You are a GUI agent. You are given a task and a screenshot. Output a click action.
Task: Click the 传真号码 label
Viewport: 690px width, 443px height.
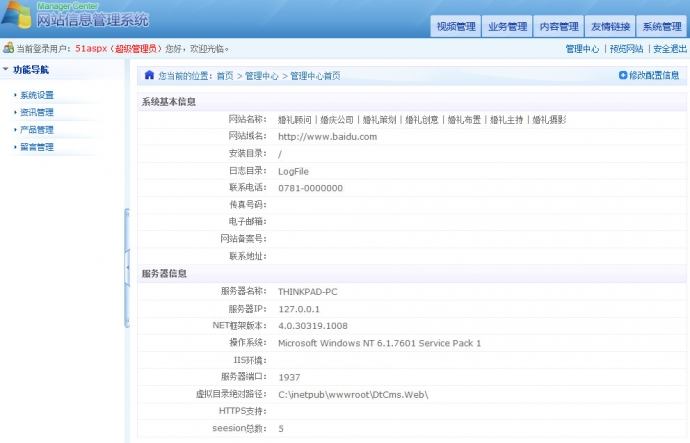[248, 205]
